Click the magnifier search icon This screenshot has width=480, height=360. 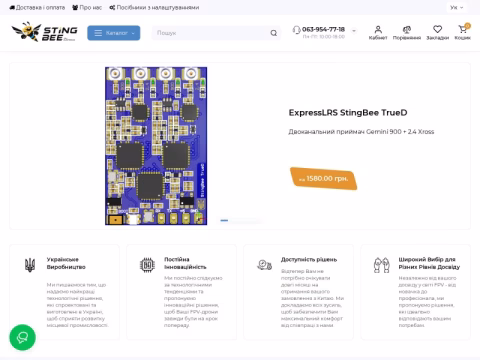(x=274, y=33)
